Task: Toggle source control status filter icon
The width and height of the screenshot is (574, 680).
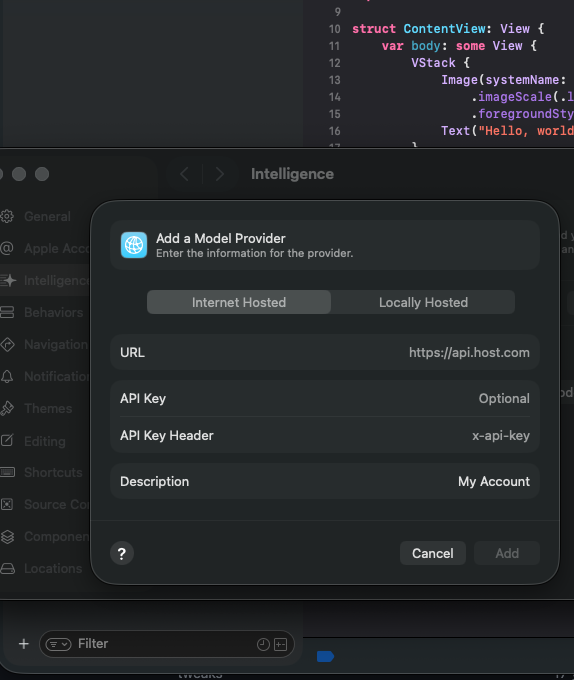Action: click(280, 645)
